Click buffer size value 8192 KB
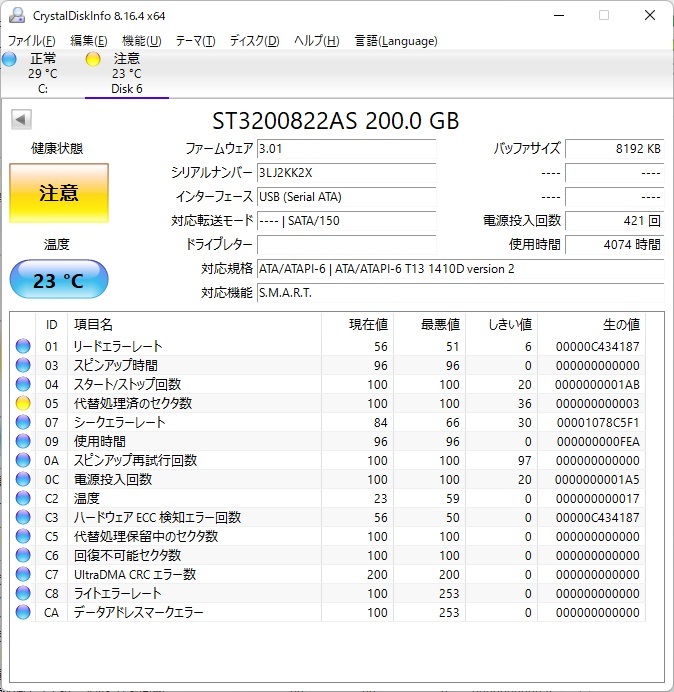674x692 pixels. (x=614, y=149)
